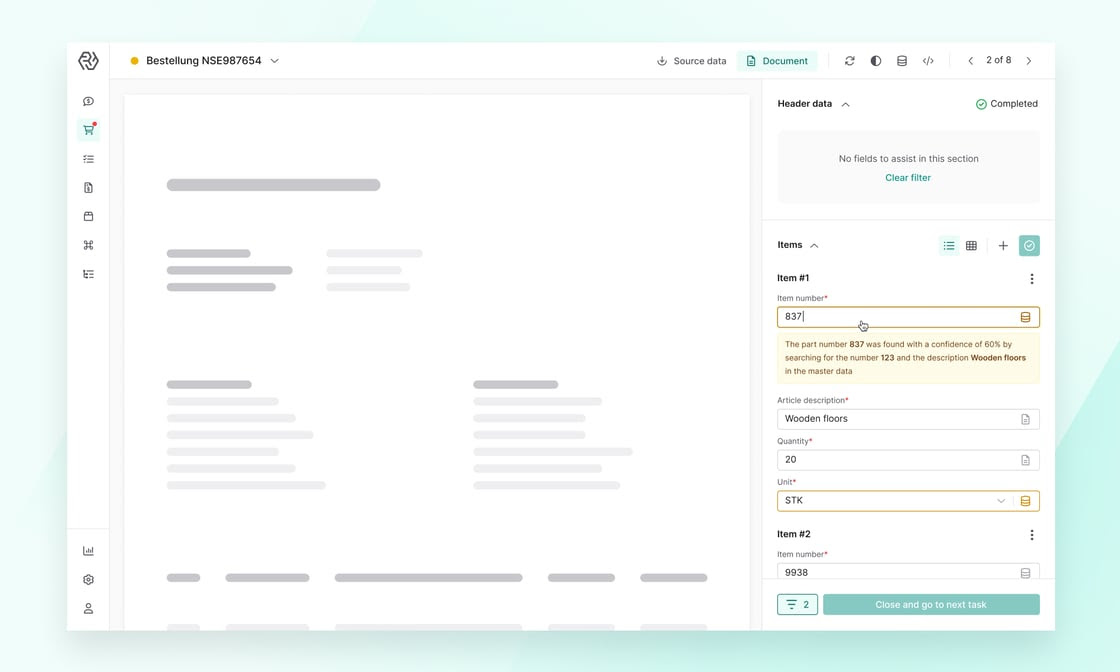Open the package box icon in the sidebar
The width and height of the screenshot is (1120, 672).
88,216
